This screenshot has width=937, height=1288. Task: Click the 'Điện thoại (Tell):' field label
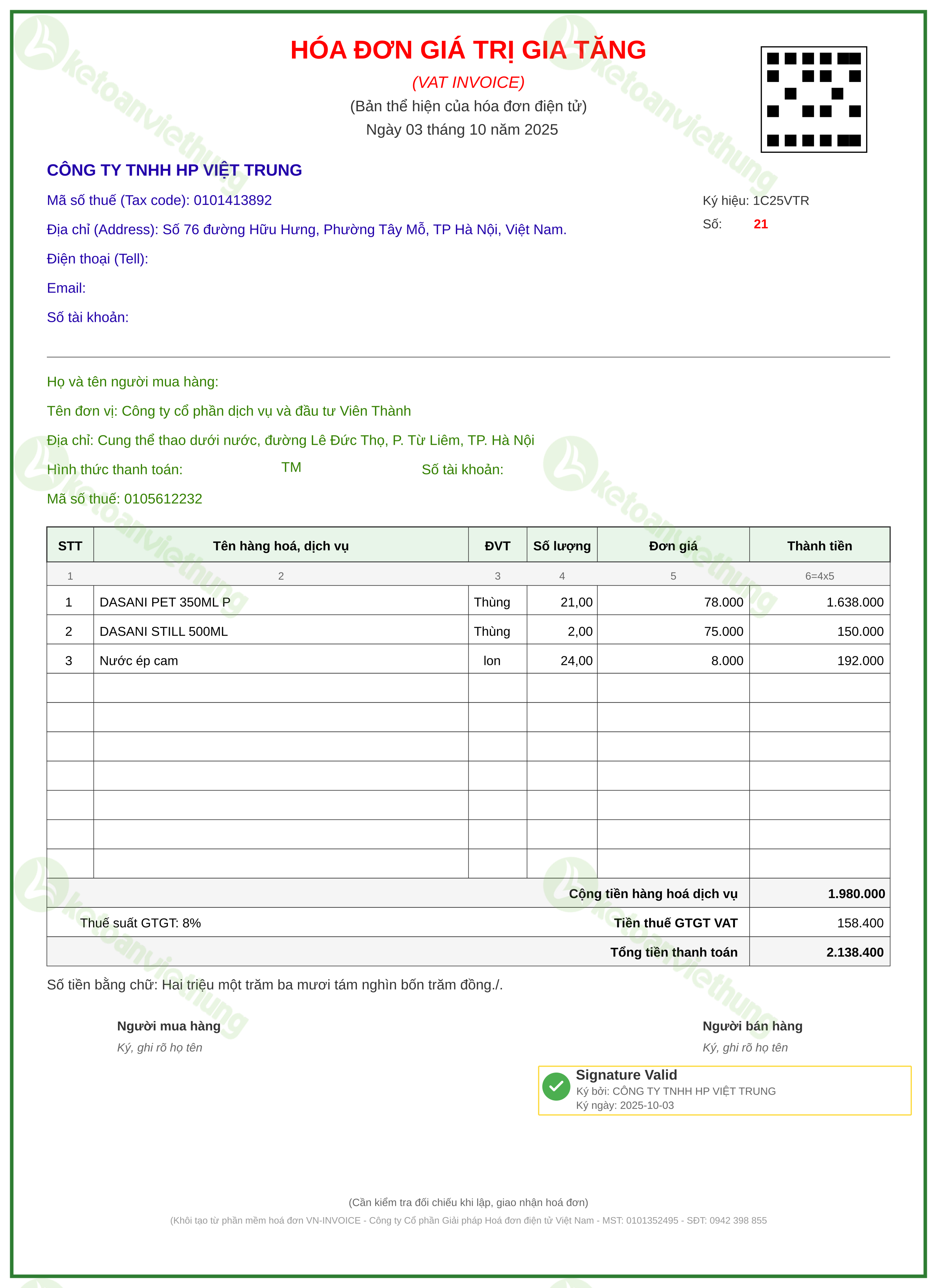click(x=98, y=259)
